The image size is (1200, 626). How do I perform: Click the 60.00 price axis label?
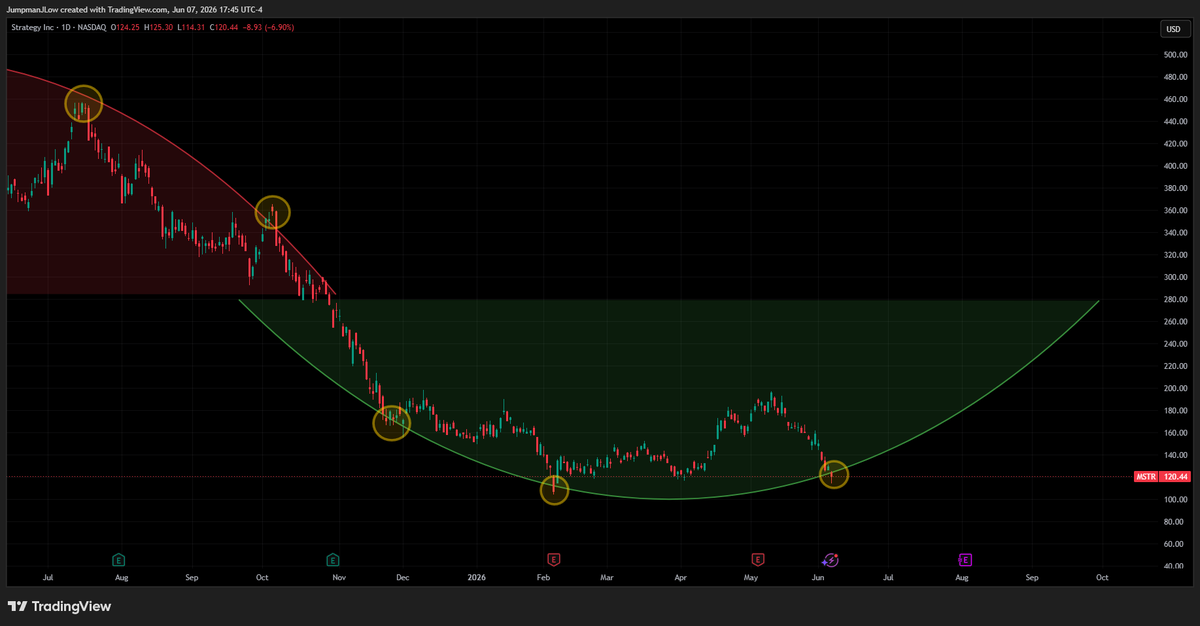tap(1176, 544)
